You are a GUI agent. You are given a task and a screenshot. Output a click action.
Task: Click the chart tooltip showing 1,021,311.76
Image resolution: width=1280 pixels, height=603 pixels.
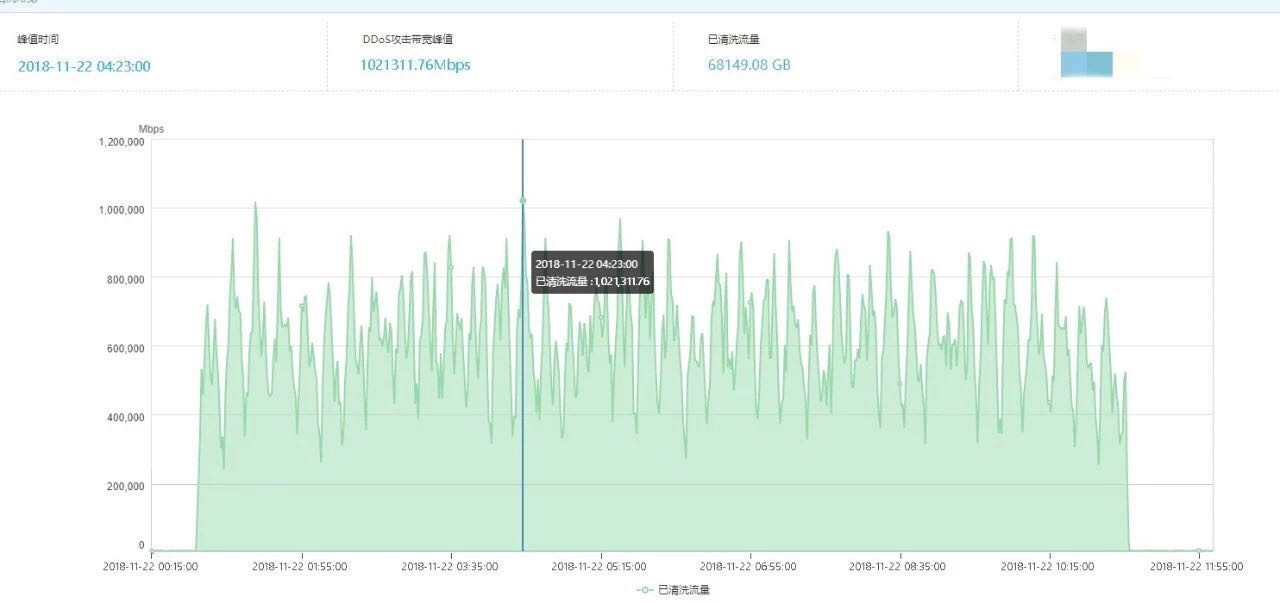pyautogui.click(x=593, y=272)
